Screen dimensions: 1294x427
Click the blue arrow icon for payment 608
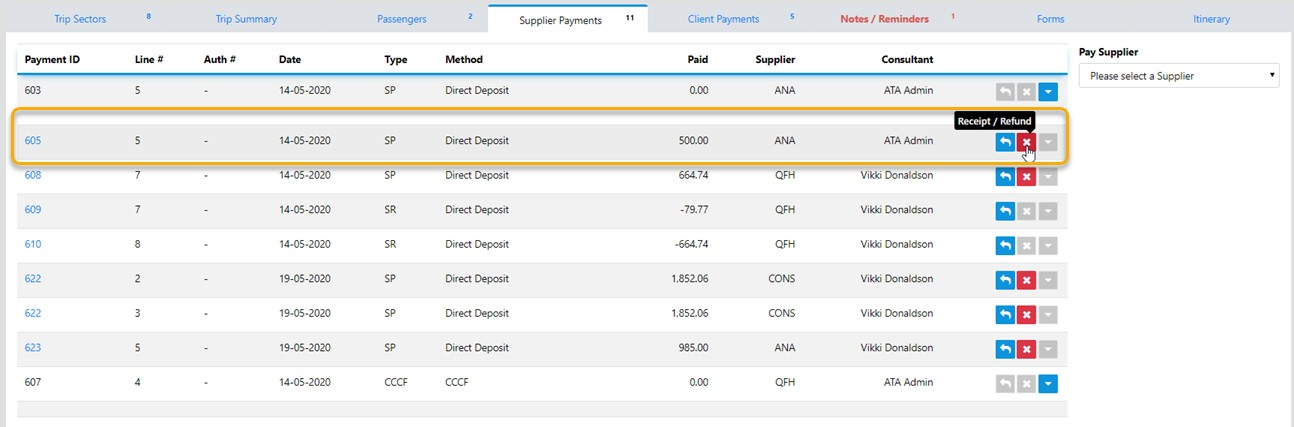(x=1005, y=177)
